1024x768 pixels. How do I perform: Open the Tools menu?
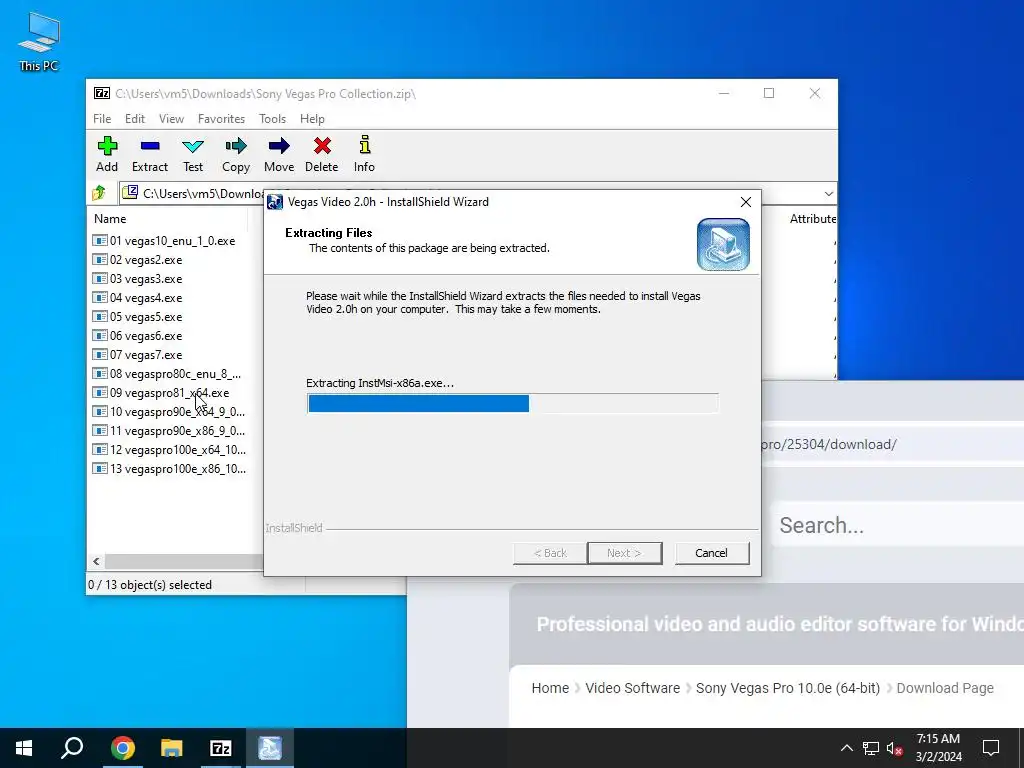[x=272, y=119]
